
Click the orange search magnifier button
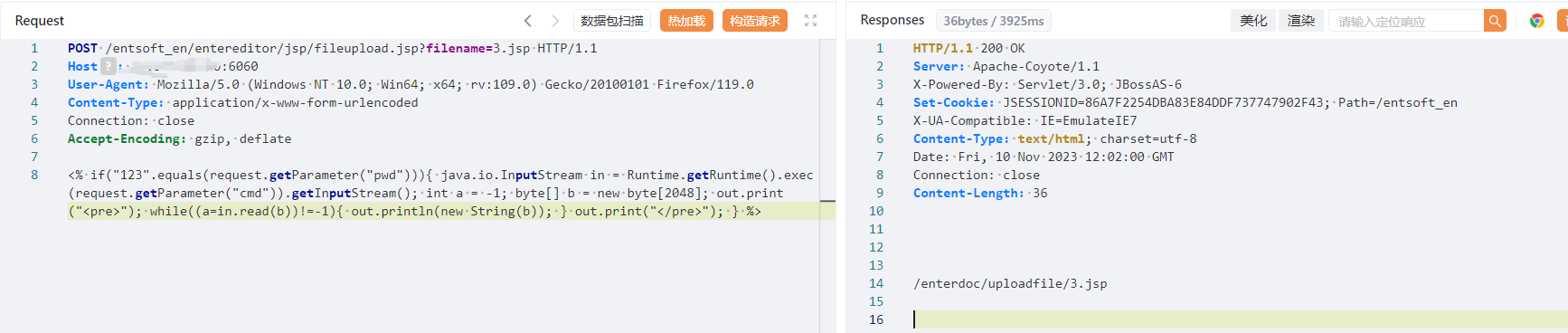(x=1495, y=21)
